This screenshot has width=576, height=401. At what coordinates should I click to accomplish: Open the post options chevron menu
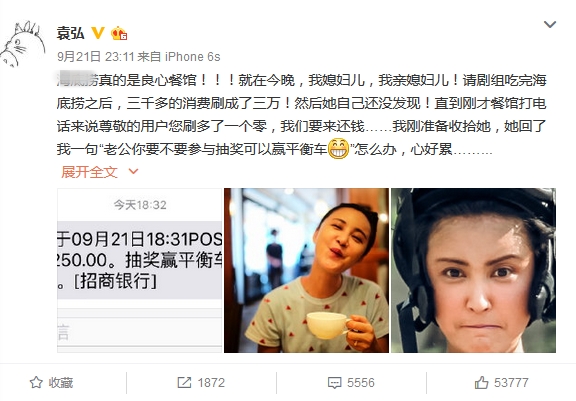click(x=550, y=25)
